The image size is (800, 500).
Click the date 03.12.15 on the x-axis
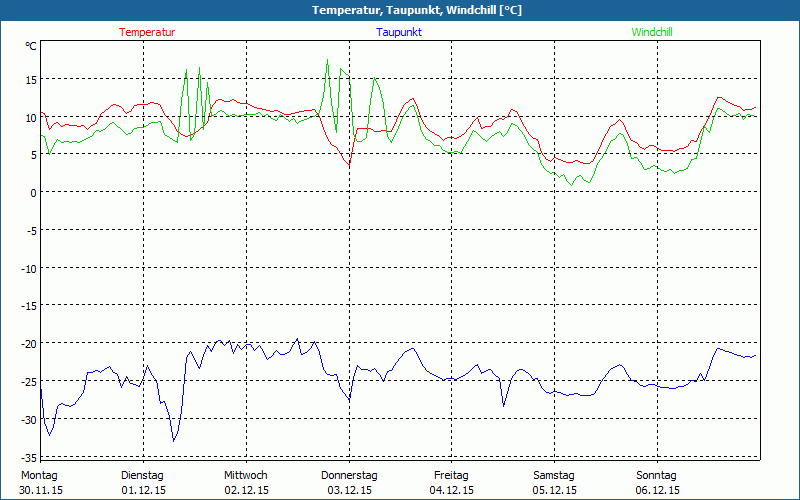[349, 490]
